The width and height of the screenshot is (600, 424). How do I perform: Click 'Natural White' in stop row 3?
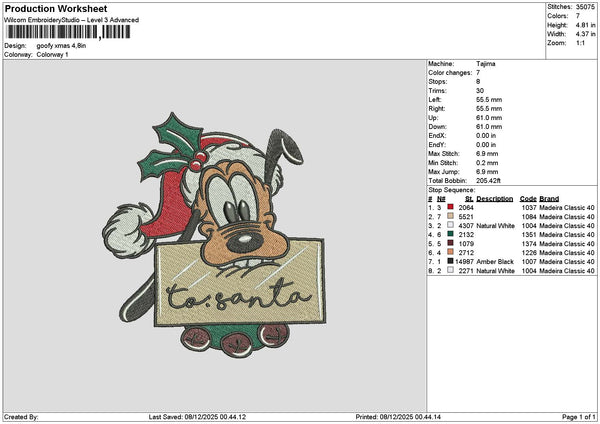point(496,226)
